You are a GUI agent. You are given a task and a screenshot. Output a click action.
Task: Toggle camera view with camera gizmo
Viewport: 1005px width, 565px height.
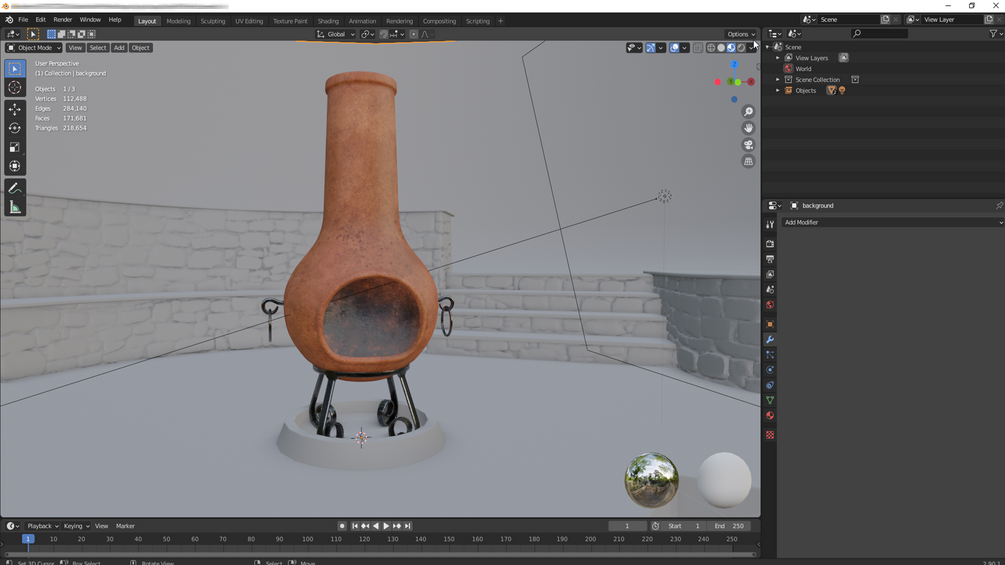coord(748,145)
